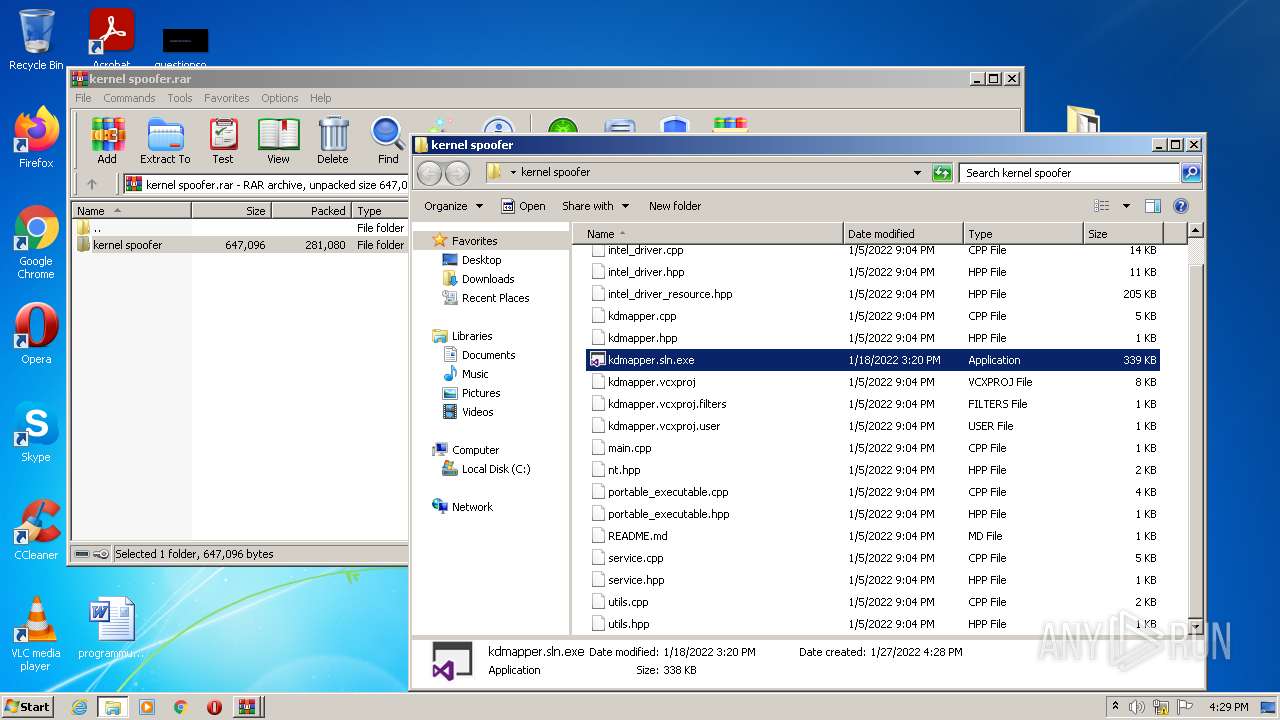Viewport: 1280px width, 720px height.
Task: Select the Word document on desktop
Action: [111, 628]
